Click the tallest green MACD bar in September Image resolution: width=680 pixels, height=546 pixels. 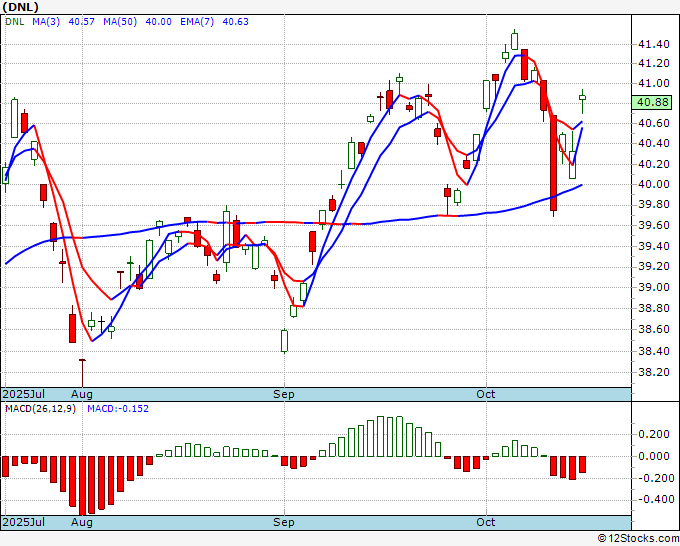tap(381, 436)
